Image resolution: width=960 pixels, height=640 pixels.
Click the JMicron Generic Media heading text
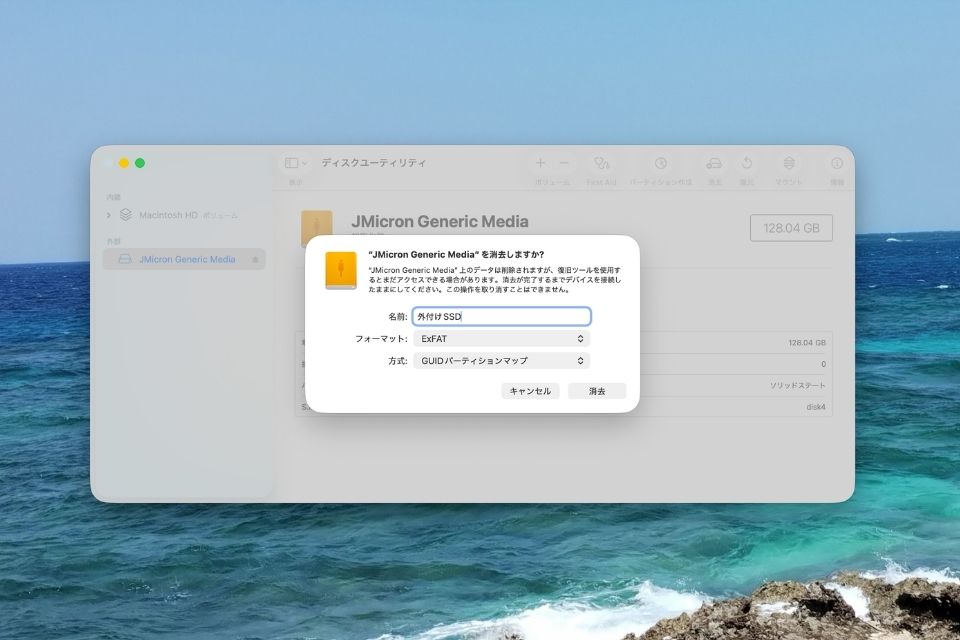click(440, 221)
